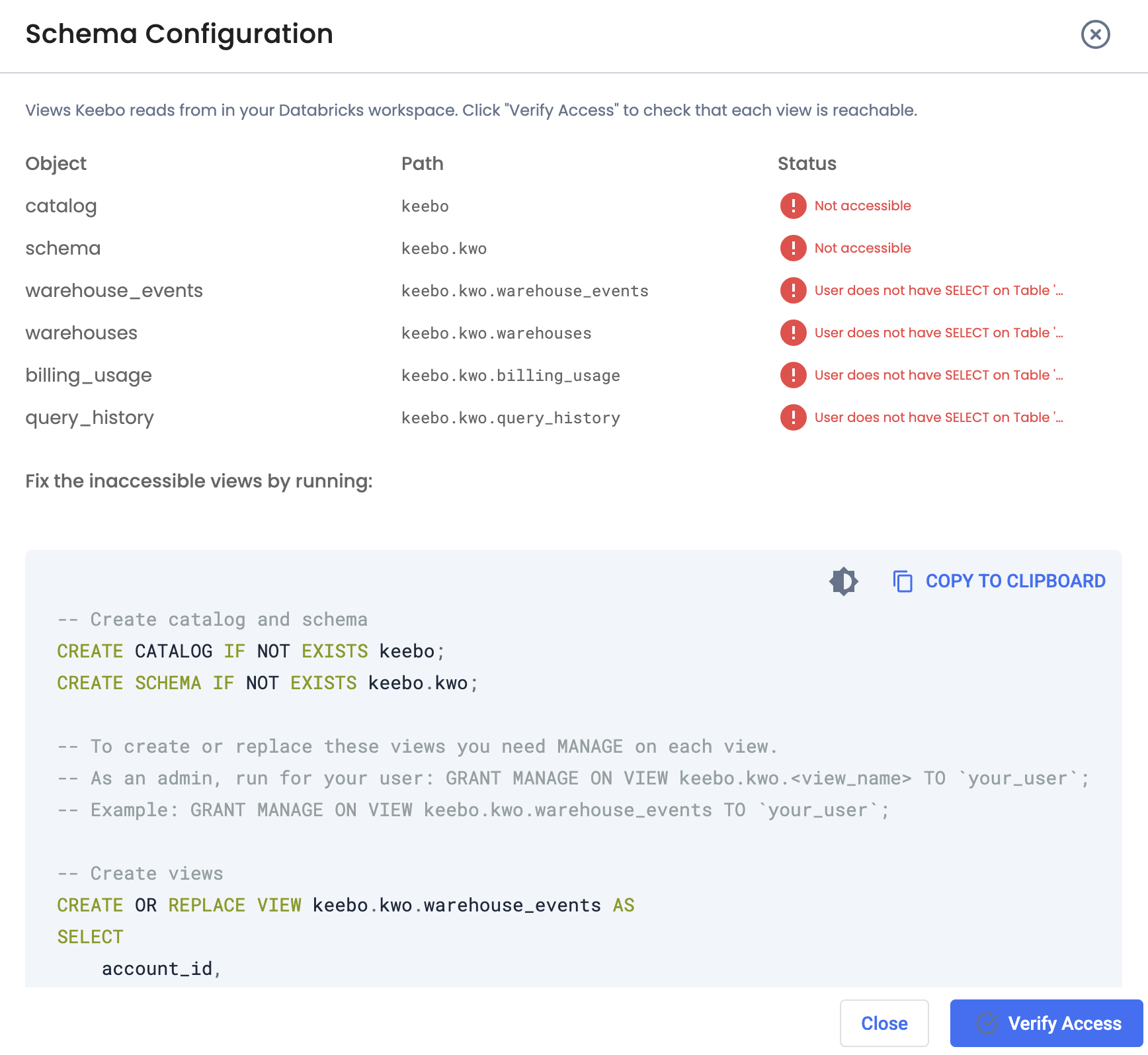Click the '-- Create catalog and schema' comment
The image size is (1148, 1055).
212,620
